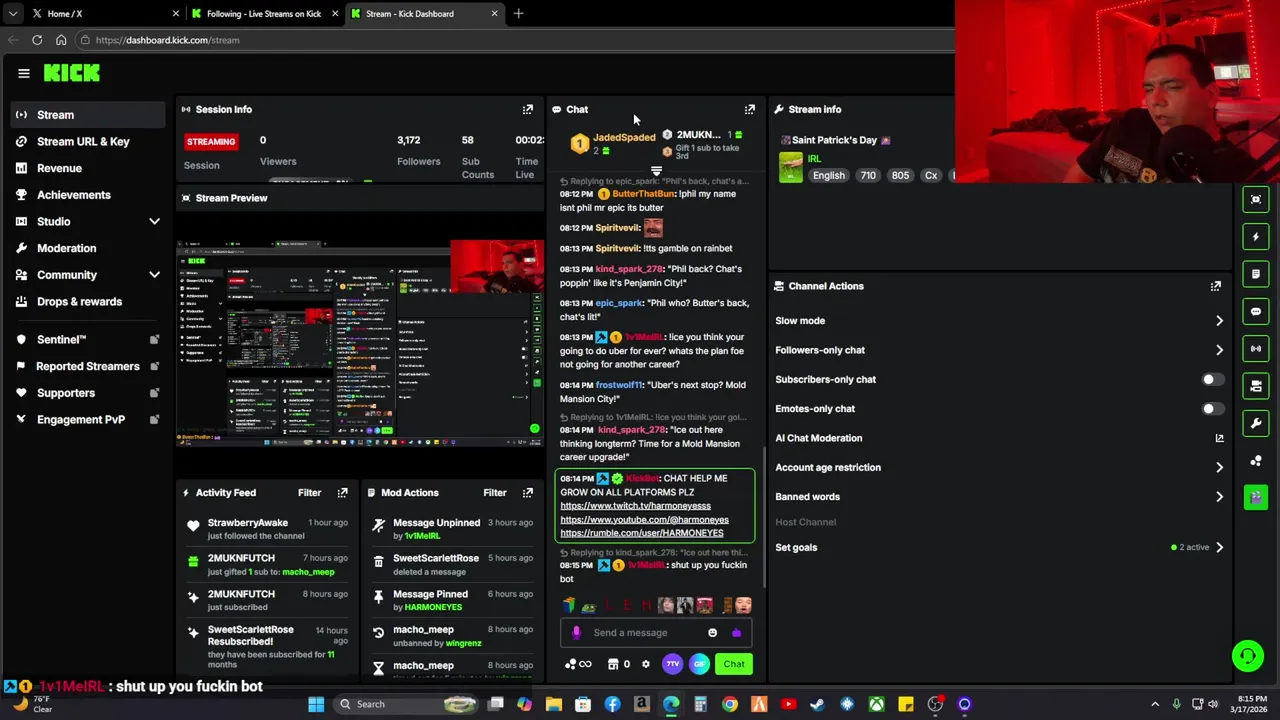
Task: Pop out the Mod Actions panel
Action: 527,492
